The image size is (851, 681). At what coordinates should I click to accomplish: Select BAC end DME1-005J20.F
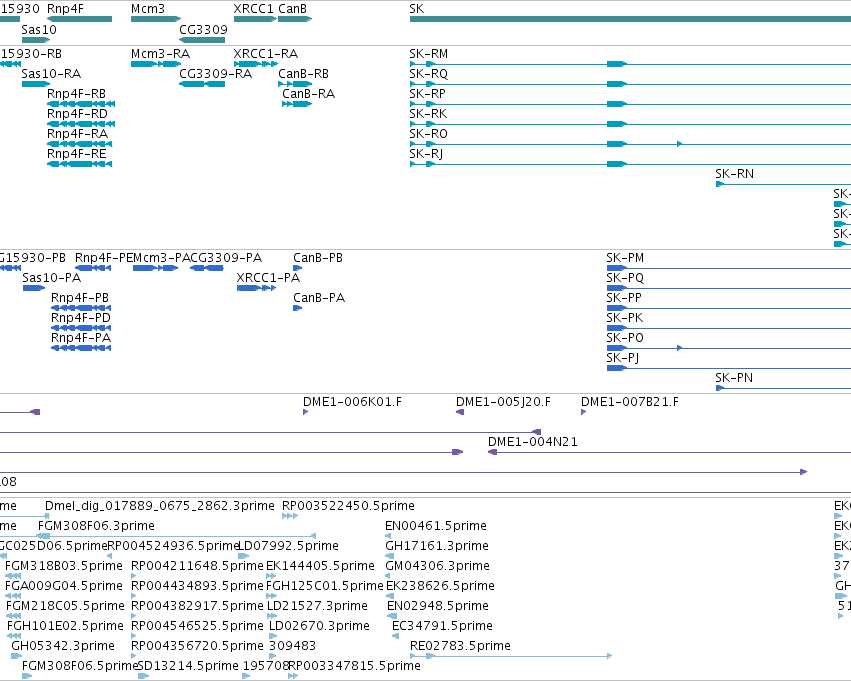tap(460, 412)
